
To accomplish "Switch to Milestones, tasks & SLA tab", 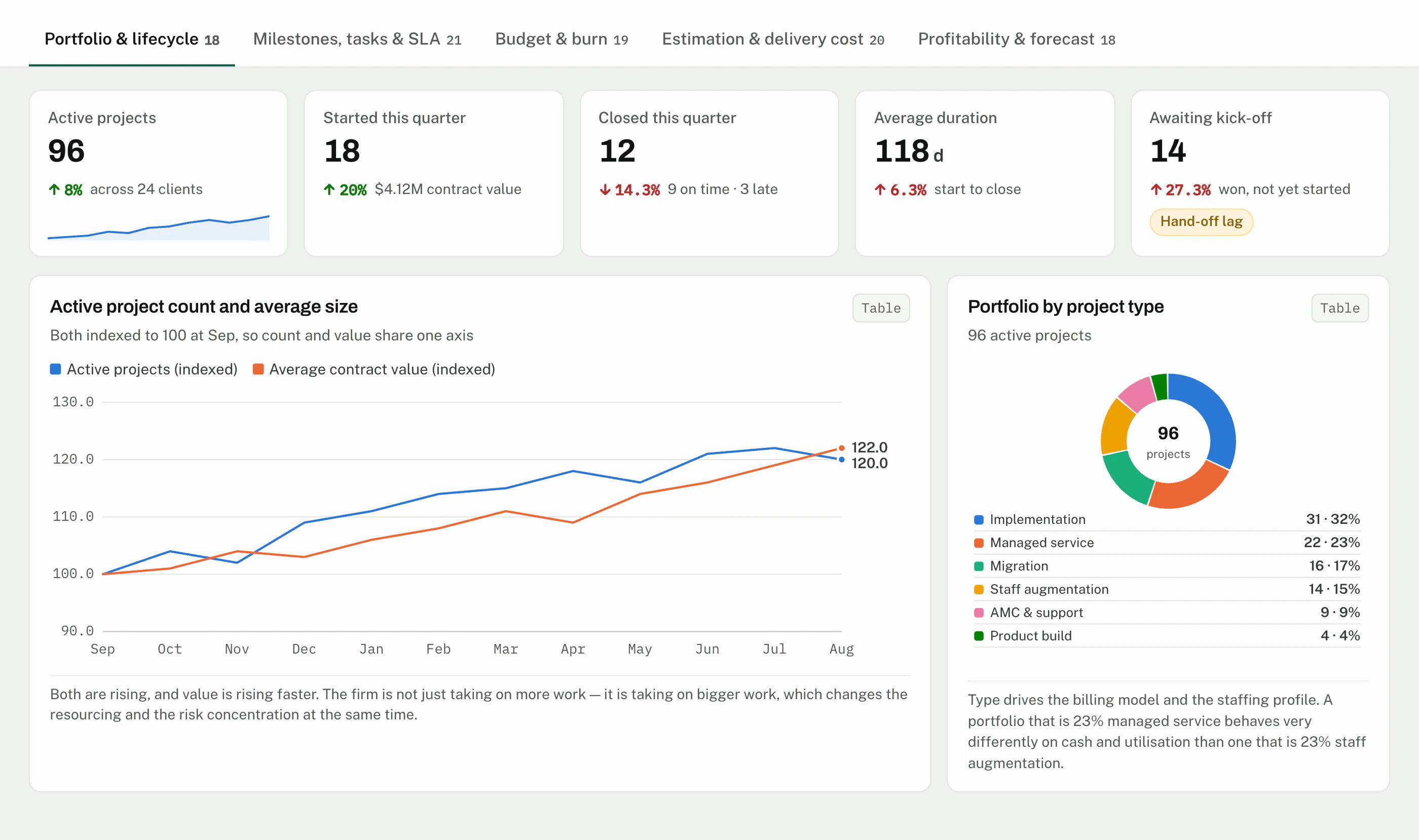I will tap(357, 39).
